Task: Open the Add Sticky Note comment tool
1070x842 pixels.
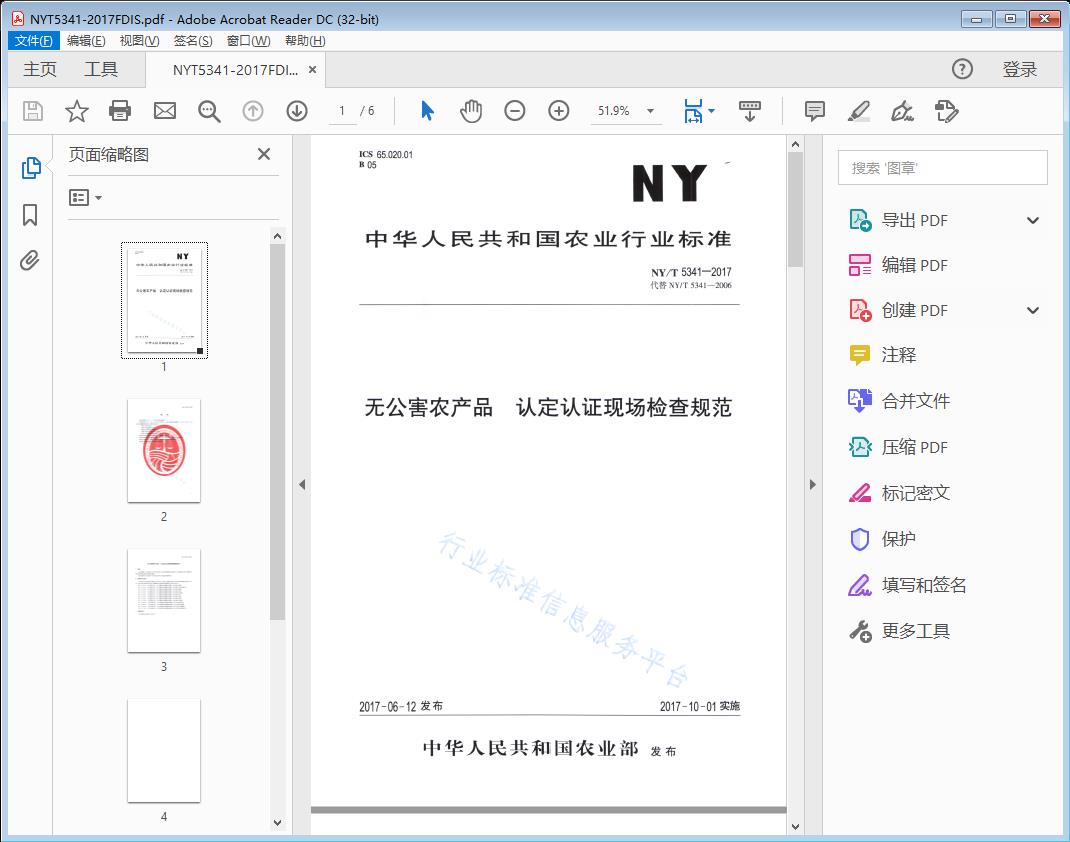Action: point(815,111)
